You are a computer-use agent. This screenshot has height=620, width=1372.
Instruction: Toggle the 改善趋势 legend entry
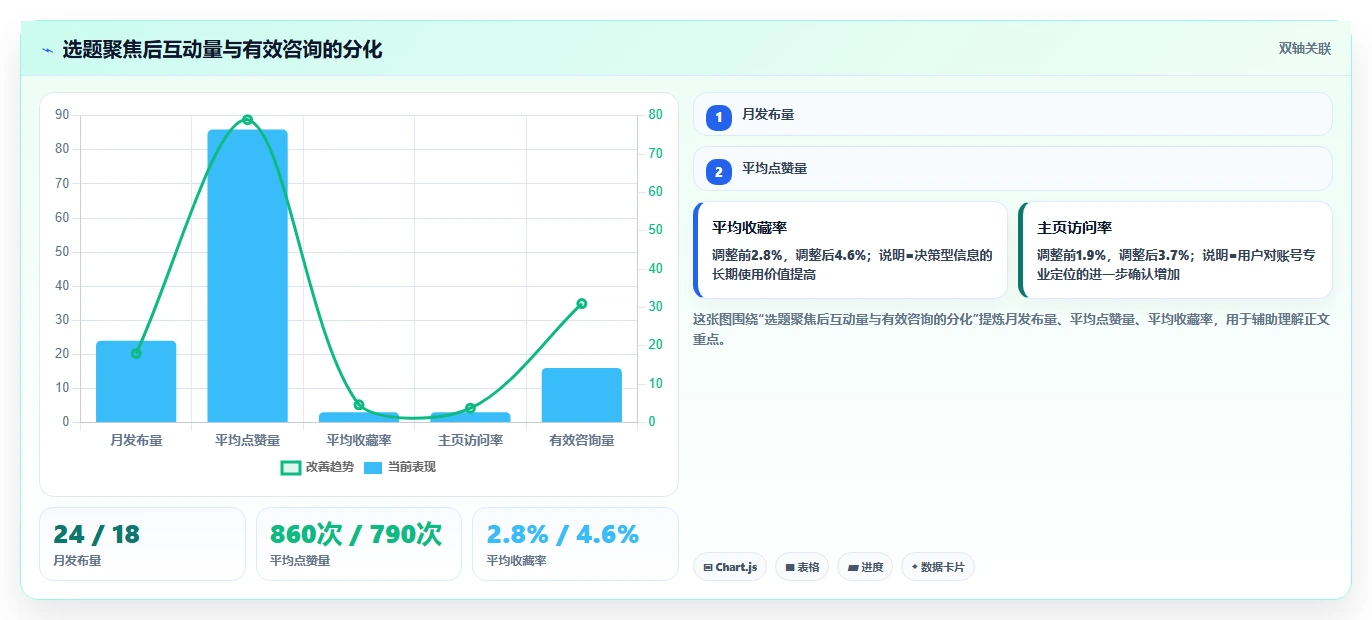coord(318,467)
